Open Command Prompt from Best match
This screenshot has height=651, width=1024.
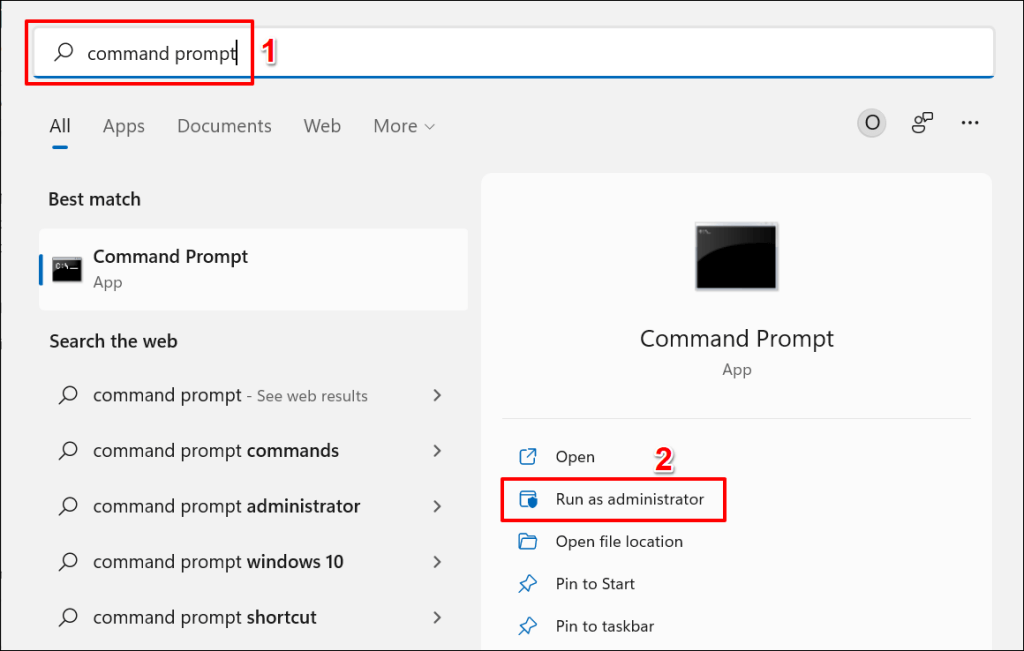pyautogui.click(x=170, y=268)
